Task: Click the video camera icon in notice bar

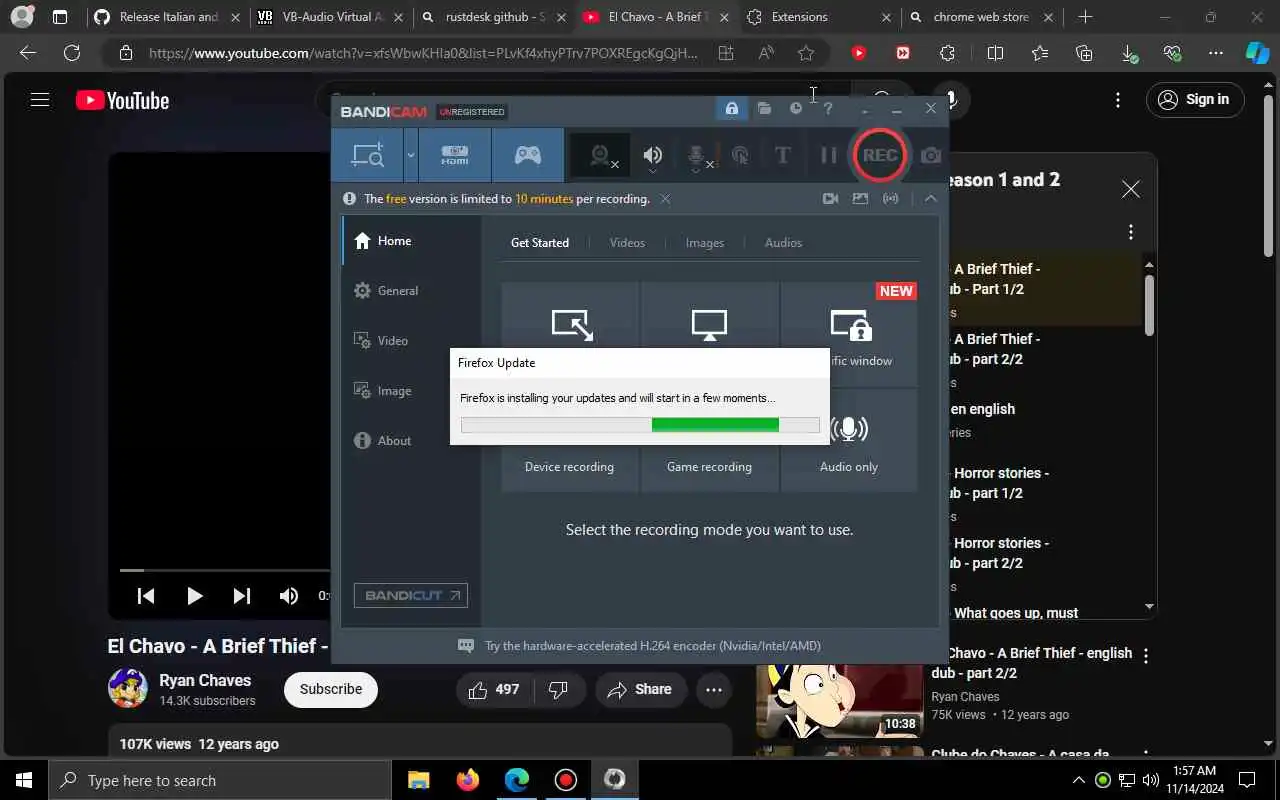Action: click(x=830, y=199)
